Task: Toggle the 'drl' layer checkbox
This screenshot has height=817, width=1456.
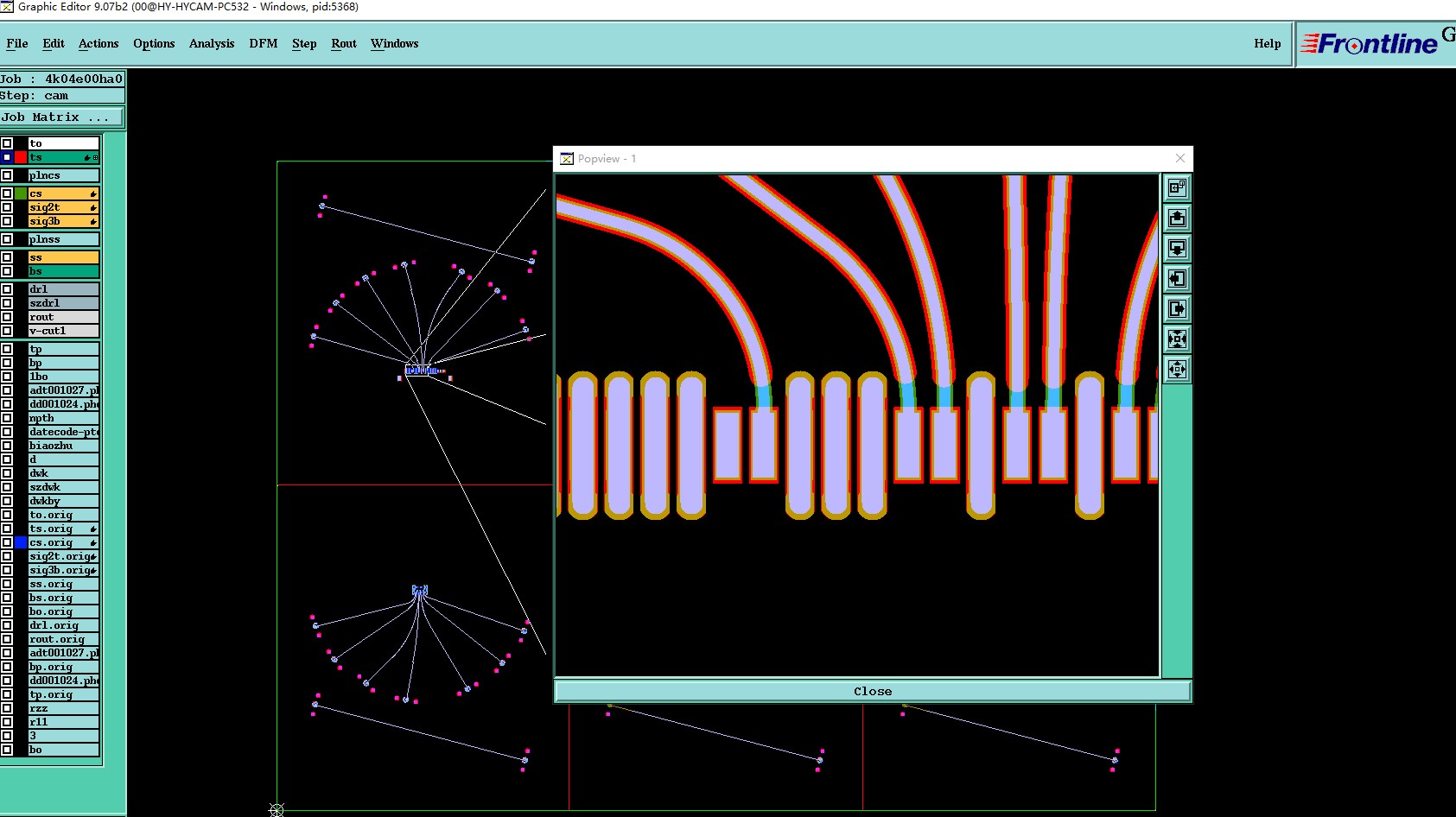Action: coord(7,289)
